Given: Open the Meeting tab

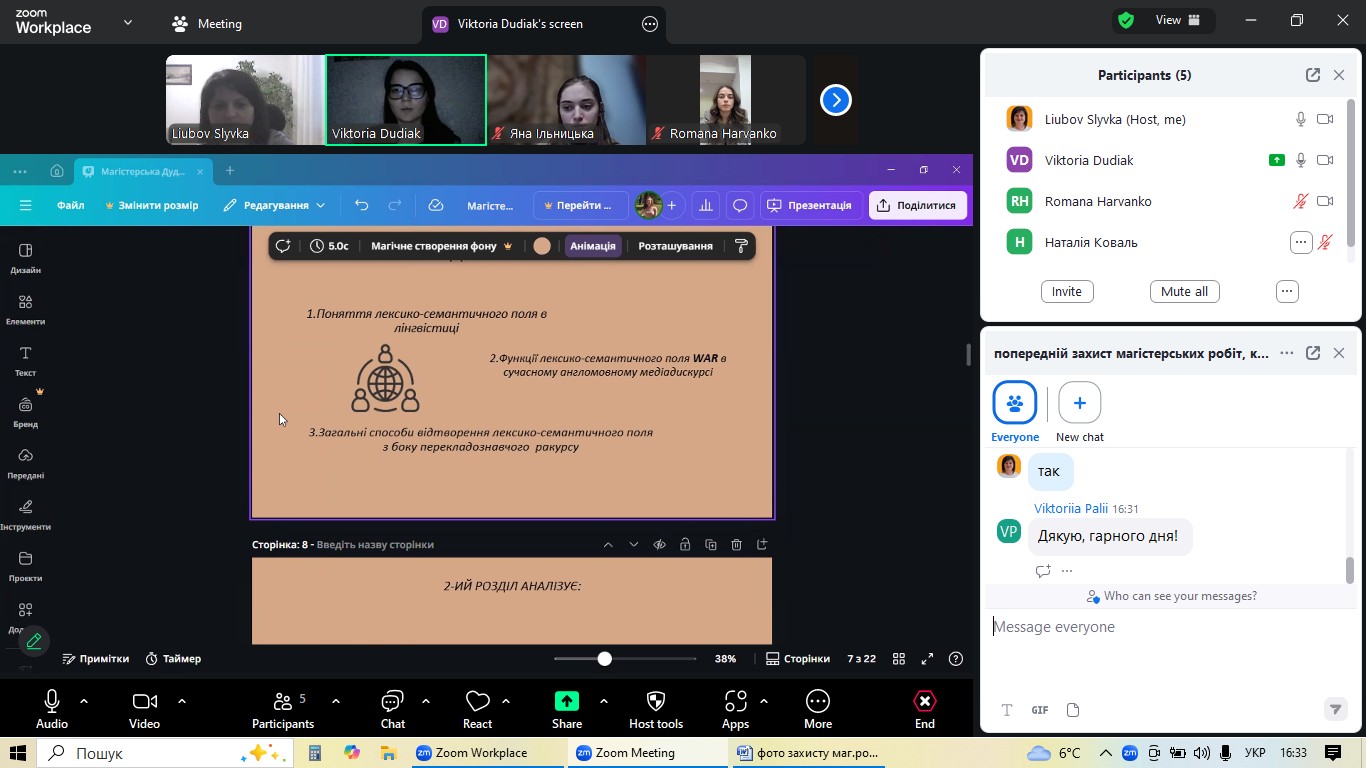Looking at the screenshot, I should 207,24.
